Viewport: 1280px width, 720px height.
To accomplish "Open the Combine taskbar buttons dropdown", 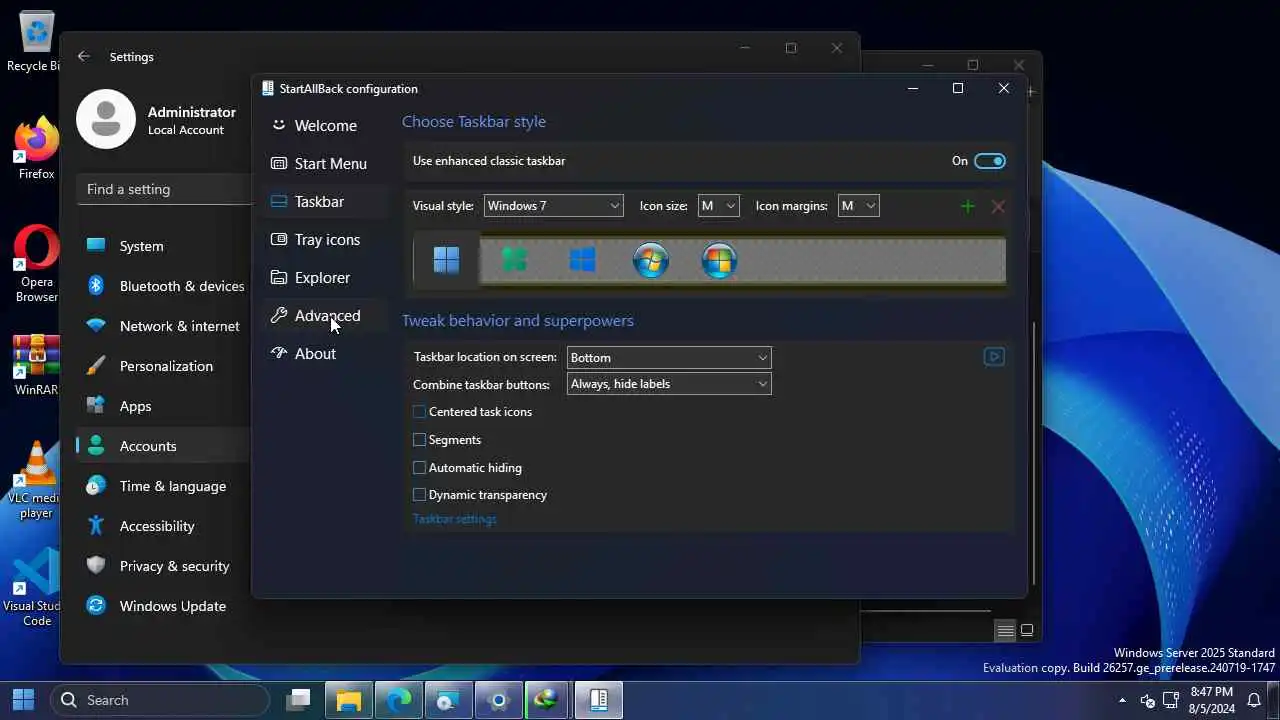I will (x=669, y=384).
